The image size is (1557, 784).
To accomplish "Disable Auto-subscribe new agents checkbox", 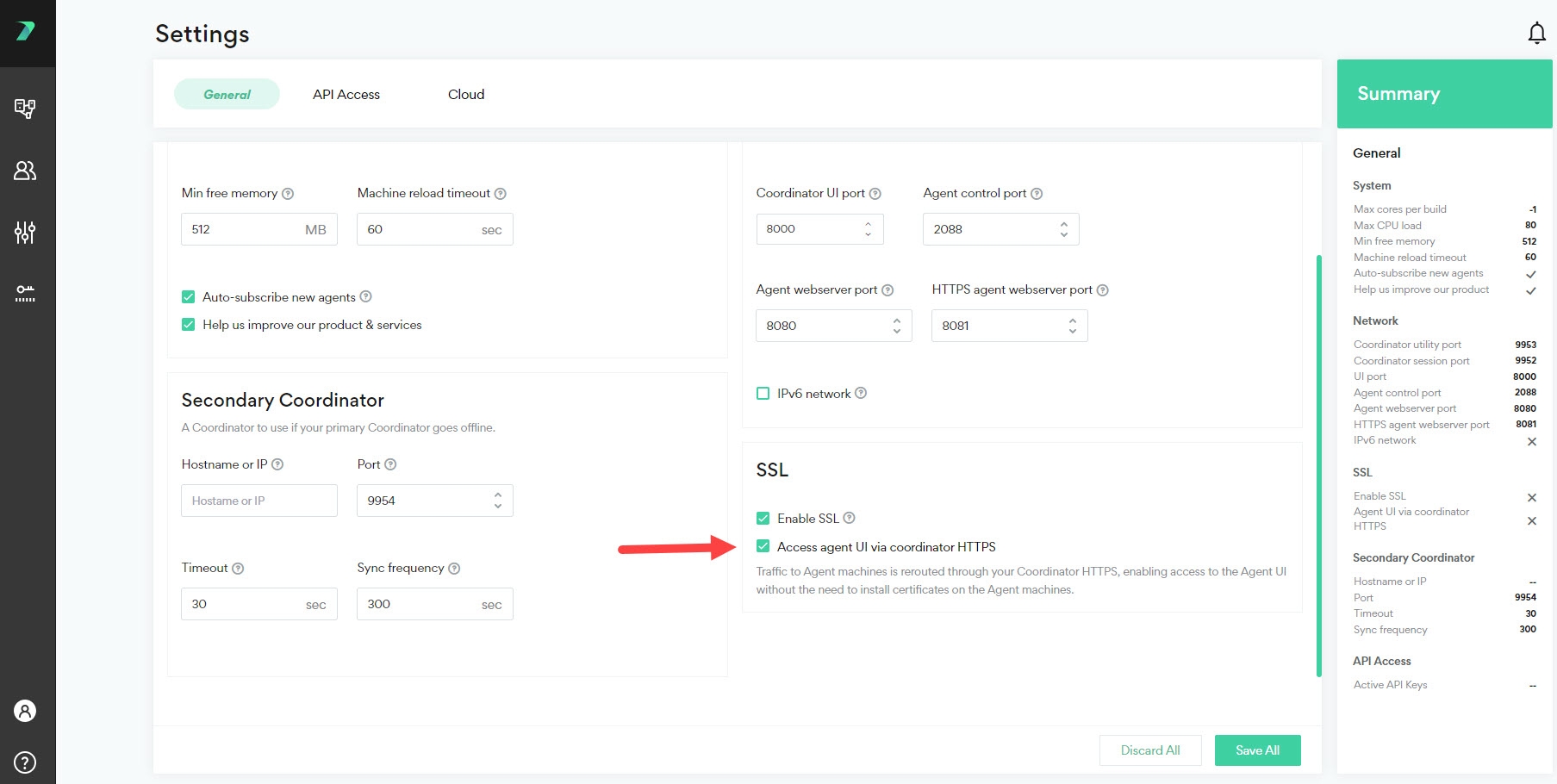I will [x=189, y=297].
